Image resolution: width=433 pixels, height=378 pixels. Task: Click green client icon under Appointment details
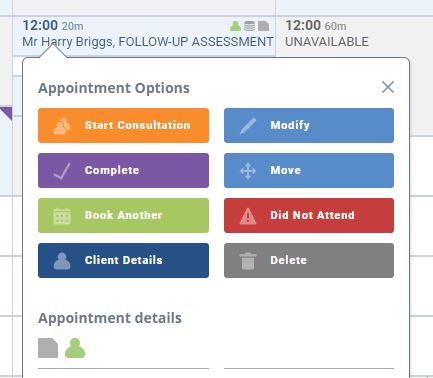click(75, 348)
